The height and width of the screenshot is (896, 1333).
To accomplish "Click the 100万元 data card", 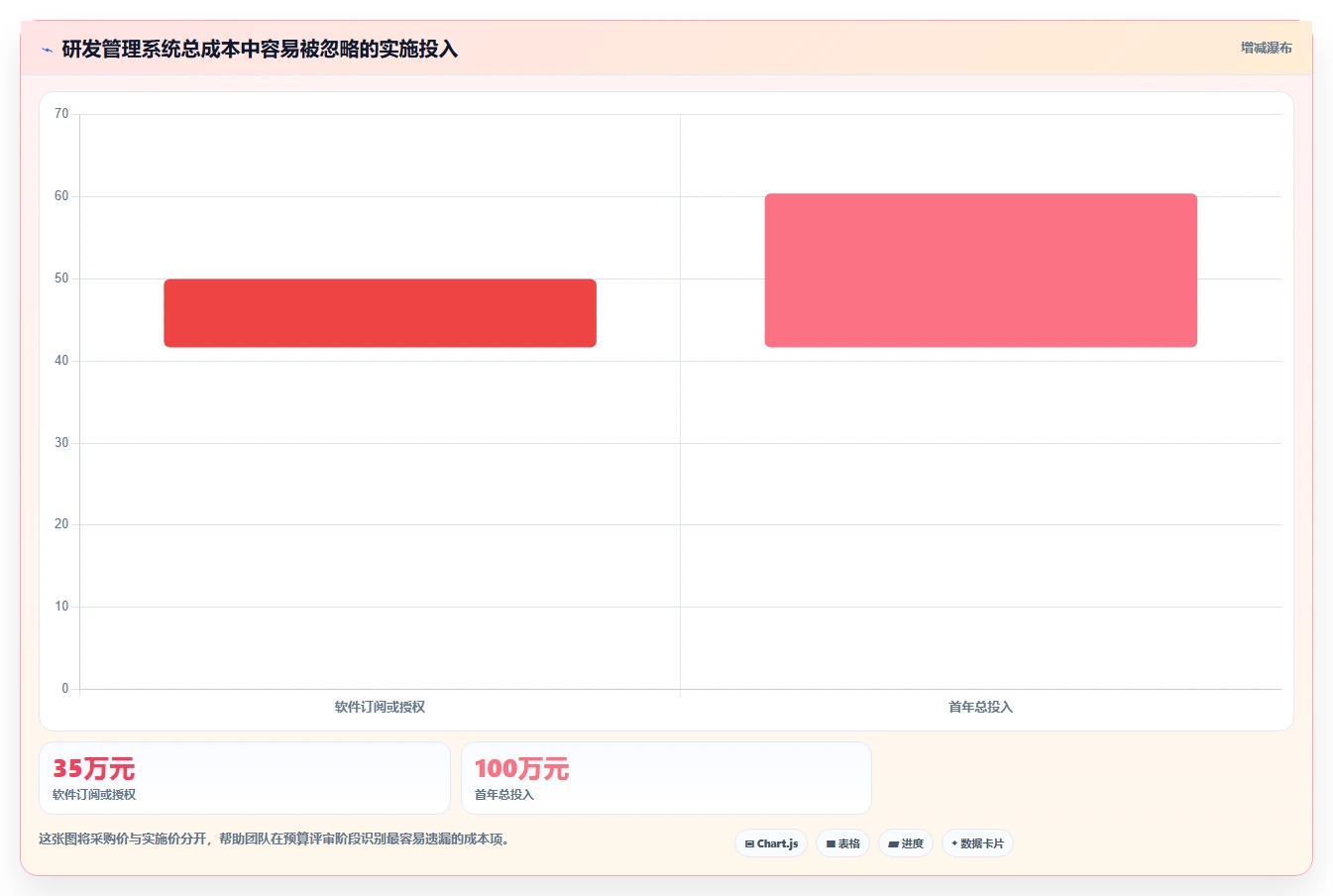I will point(666,778).
